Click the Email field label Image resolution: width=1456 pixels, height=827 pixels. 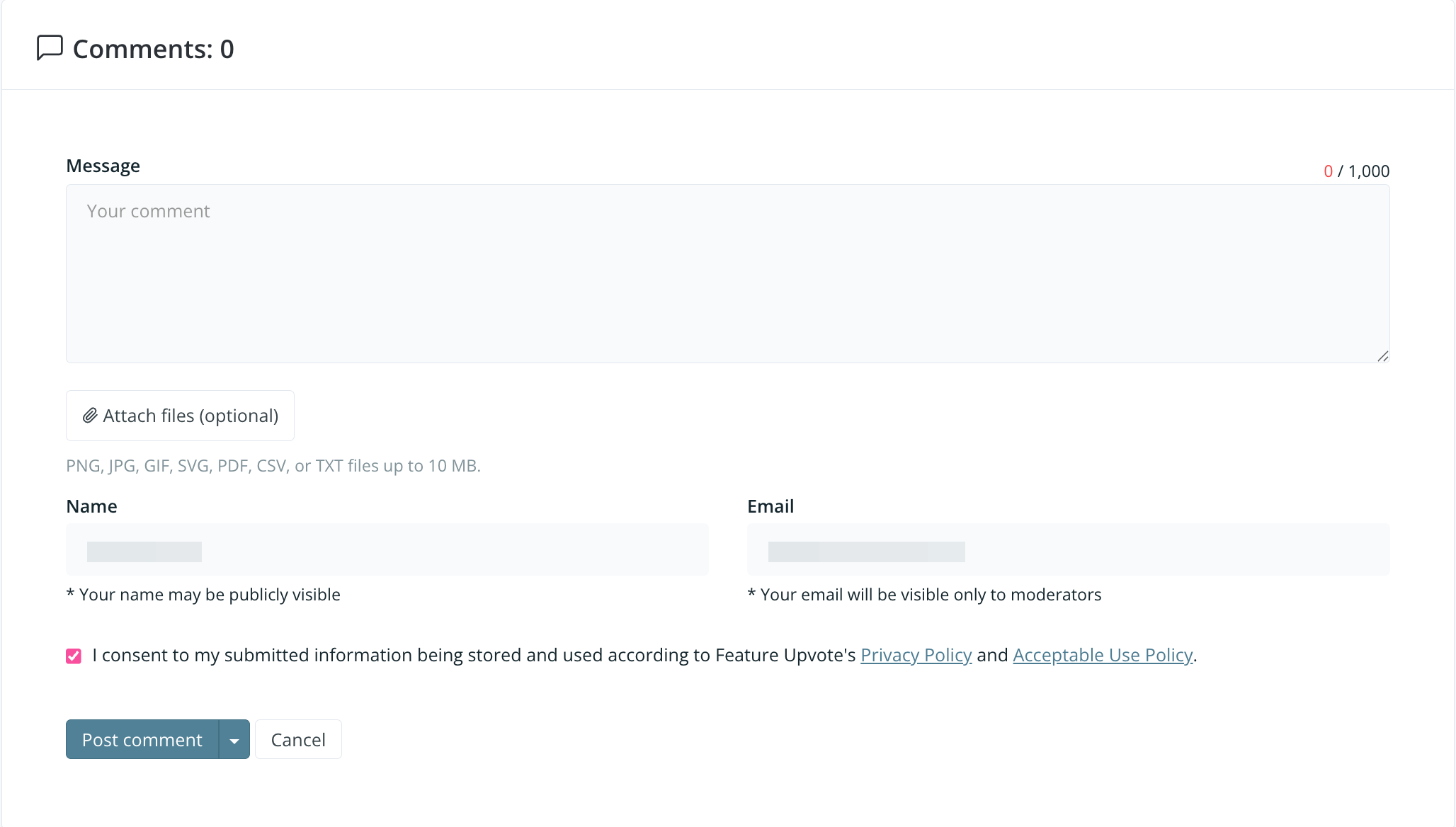[770, 506]
